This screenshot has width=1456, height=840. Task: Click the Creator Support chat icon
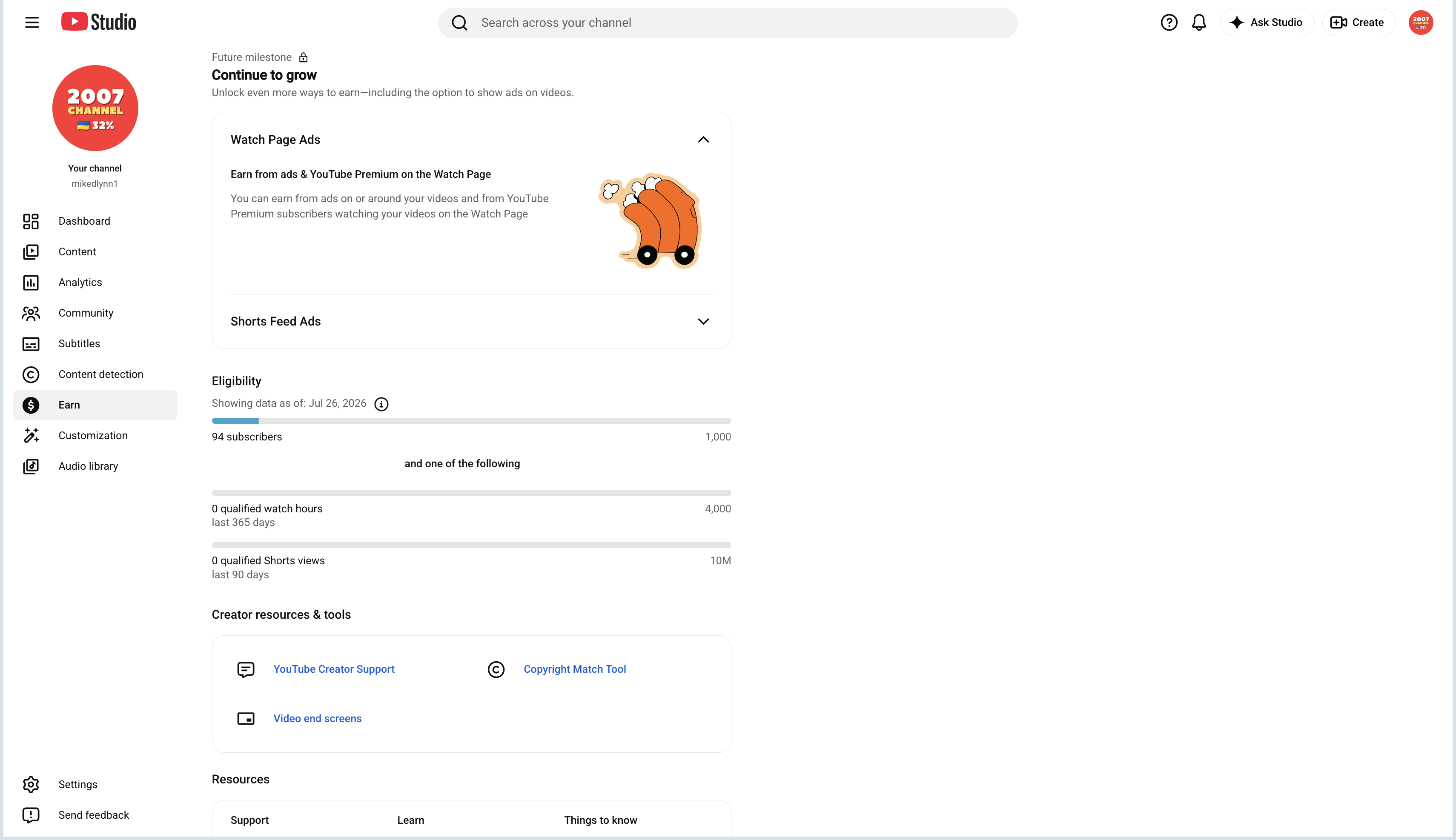[246, 669]
